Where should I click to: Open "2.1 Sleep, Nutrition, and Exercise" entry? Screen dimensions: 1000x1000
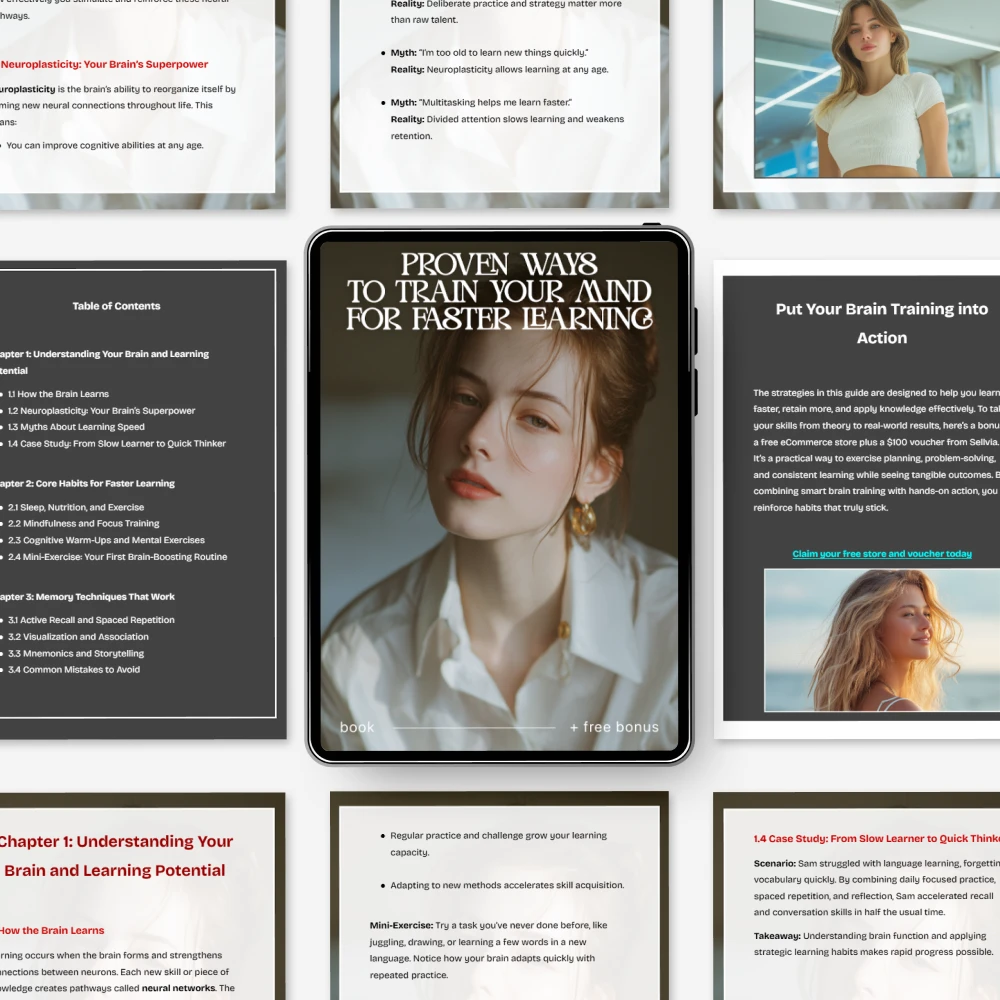pyautogui.click(x=76, y=507)
